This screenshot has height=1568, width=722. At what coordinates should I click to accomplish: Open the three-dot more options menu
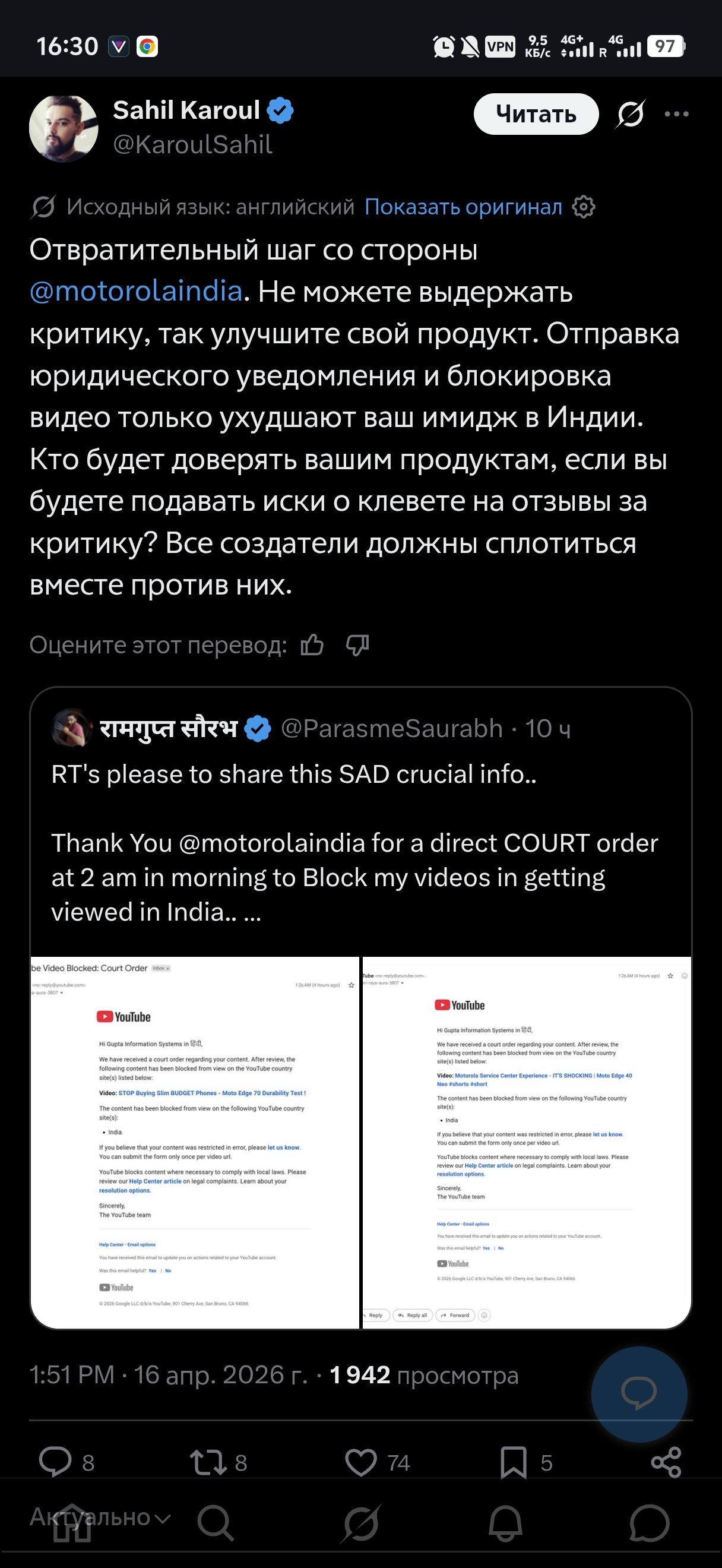[676, 114]
